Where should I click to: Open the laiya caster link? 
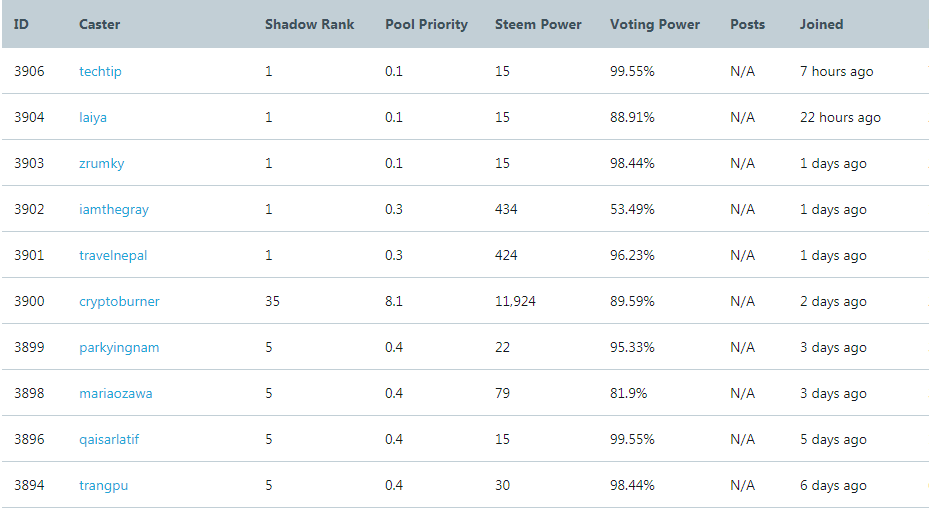point(93,117)
